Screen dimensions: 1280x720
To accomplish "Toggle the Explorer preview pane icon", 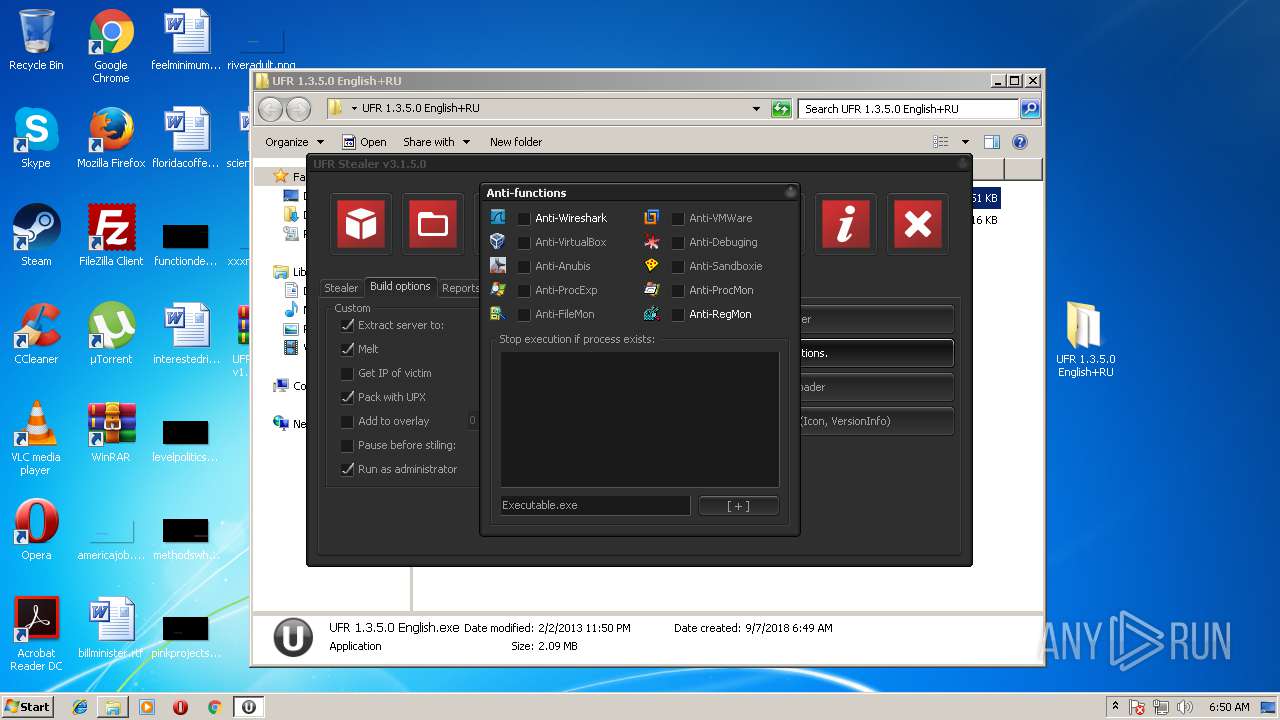I will (992, 142).
